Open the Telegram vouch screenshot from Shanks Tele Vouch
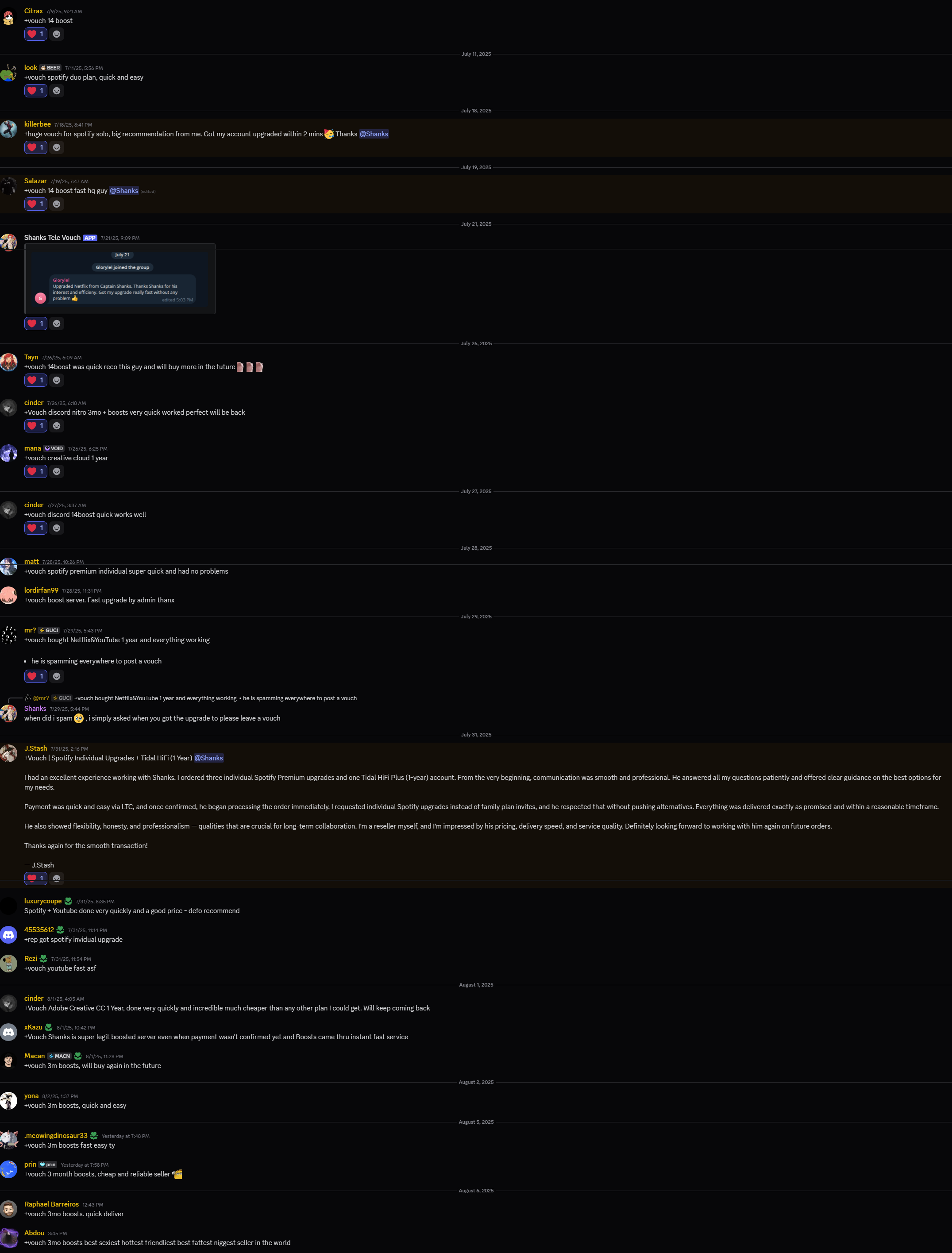Viewport: 952px width, 1253px height. 120,279
